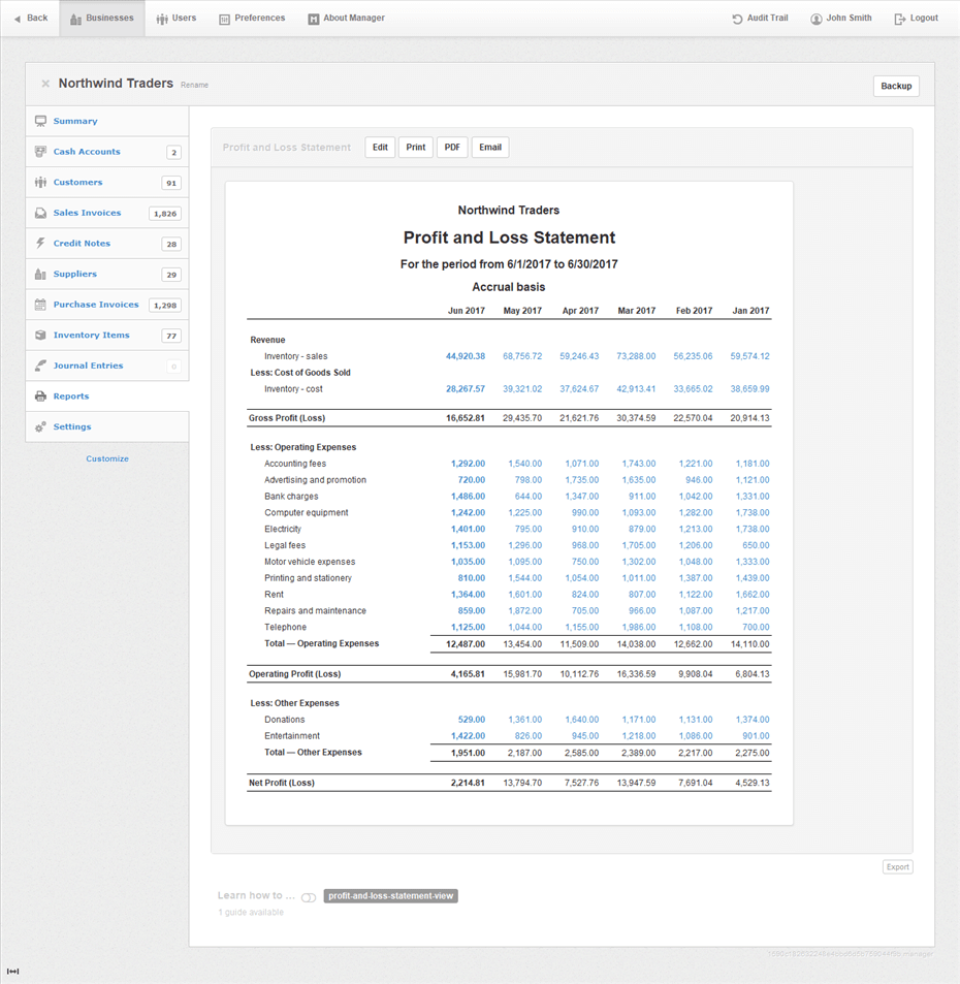
Task: Click the Credit Notes lightning icon
Action: pos(39,243)
